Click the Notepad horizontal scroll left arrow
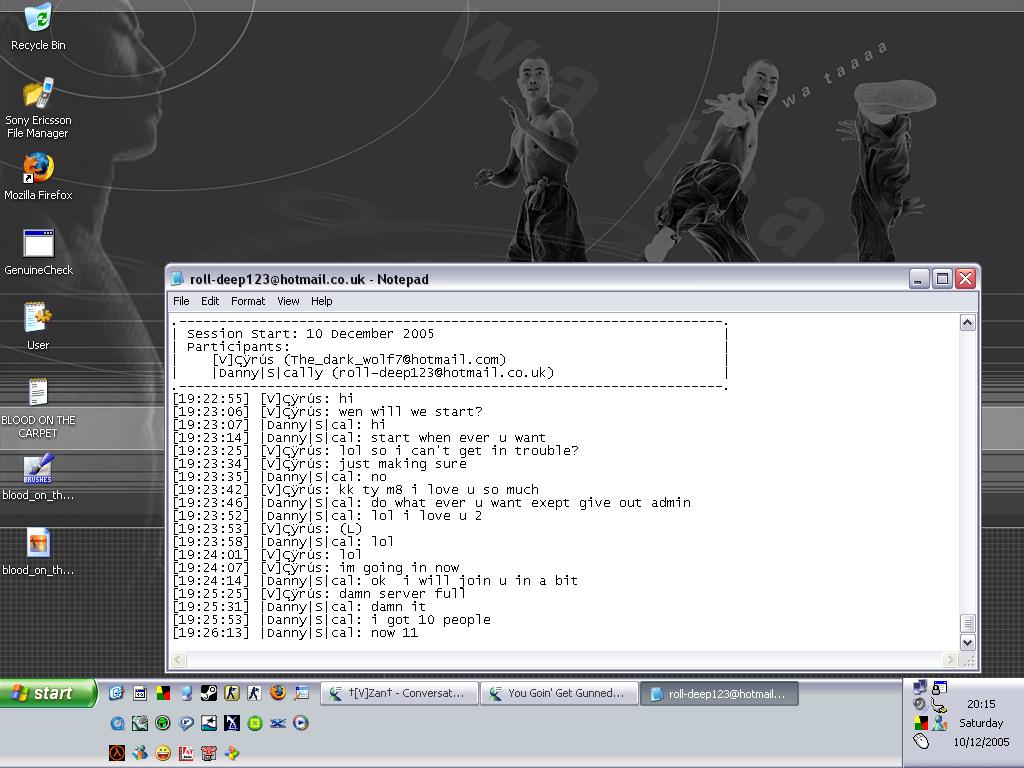1024x768 pixels. tap(178, 660)
